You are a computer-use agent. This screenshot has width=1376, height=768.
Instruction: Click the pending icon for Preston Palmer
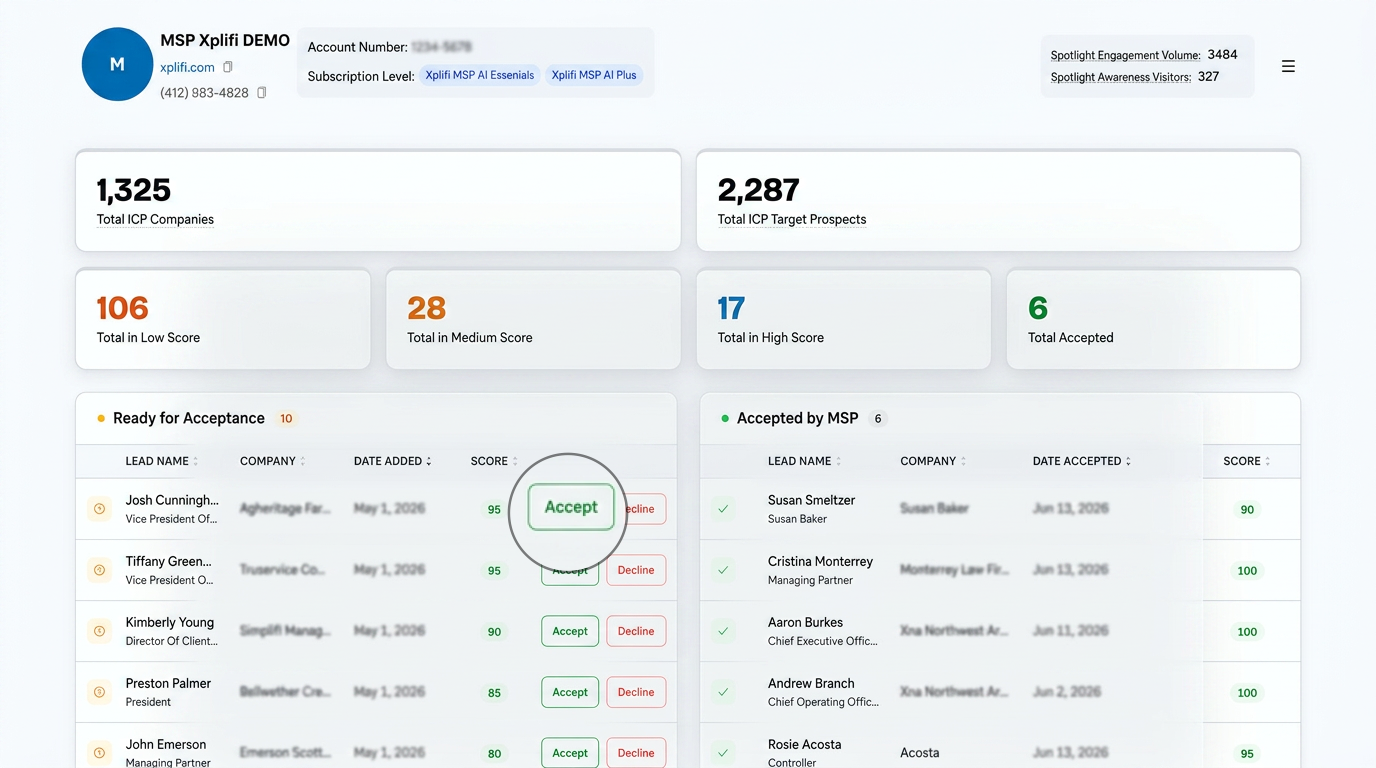[x=99, y=692]
